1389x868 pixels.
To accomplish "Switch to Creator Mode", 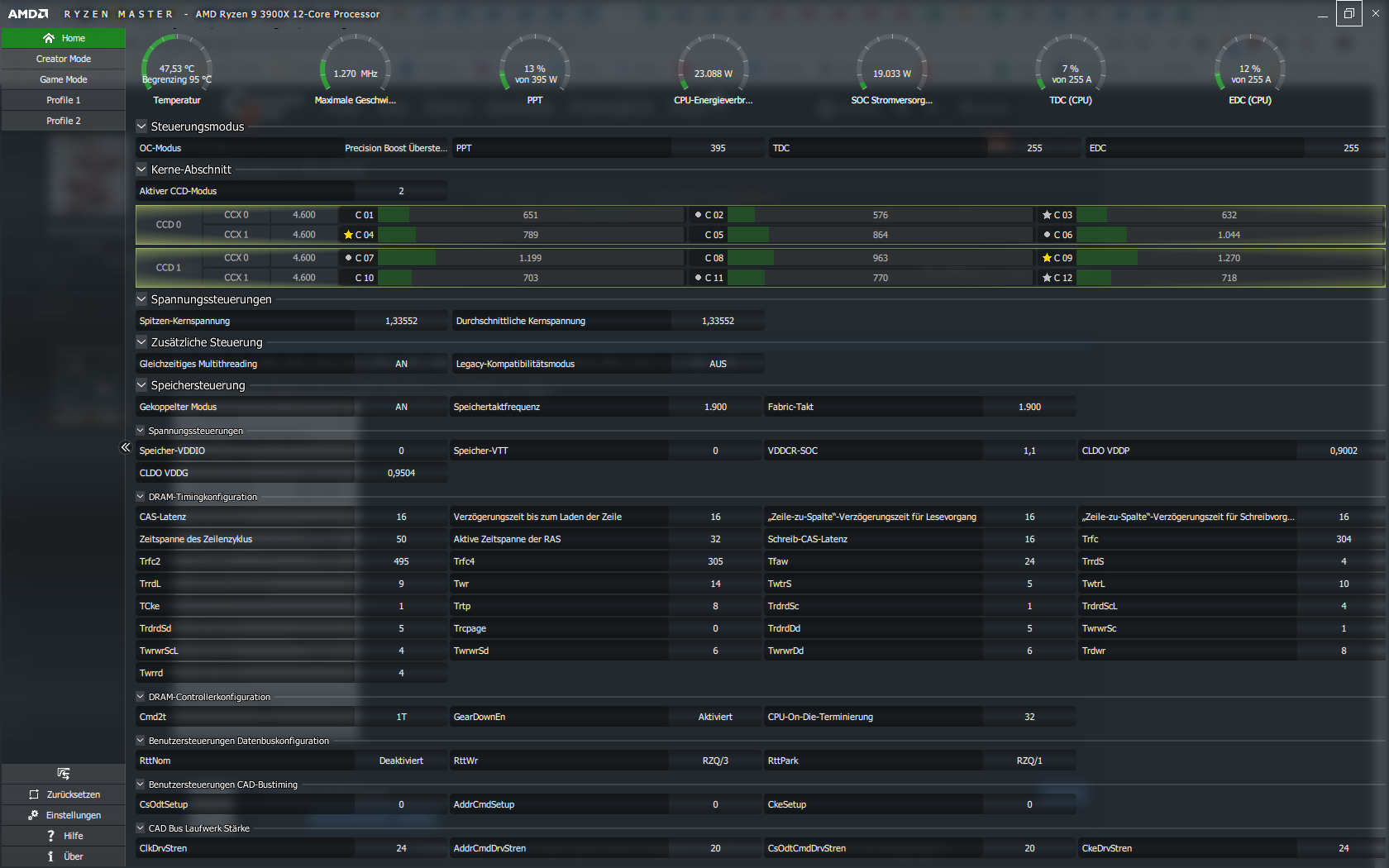I will [x=64, y=59].
